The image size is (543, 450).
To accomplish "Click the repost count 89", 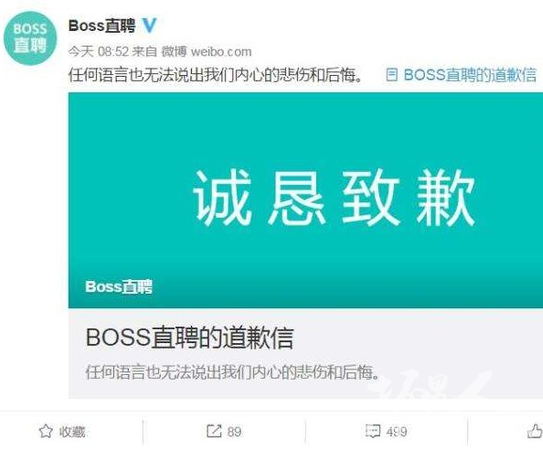I will tap(234, 432).
